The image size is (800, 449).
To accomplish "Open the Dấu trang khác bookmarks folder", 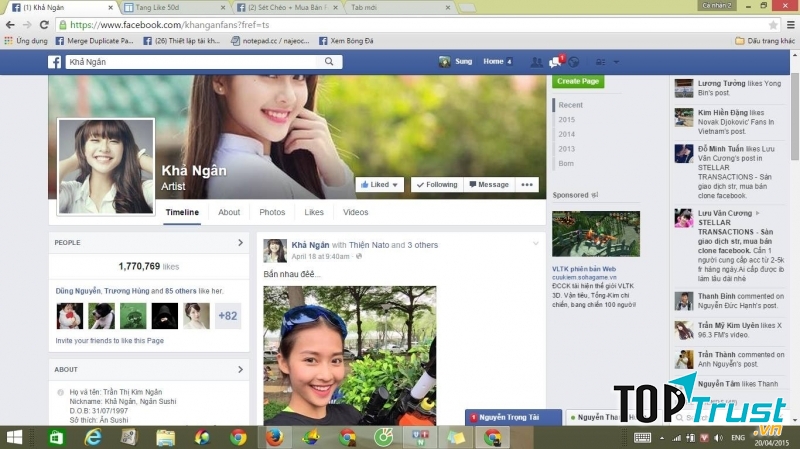I will 765,41.
